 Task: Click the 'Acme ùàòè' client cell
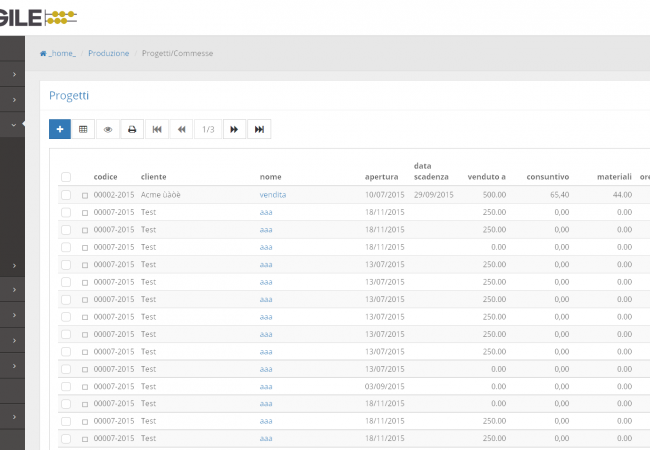161,195
